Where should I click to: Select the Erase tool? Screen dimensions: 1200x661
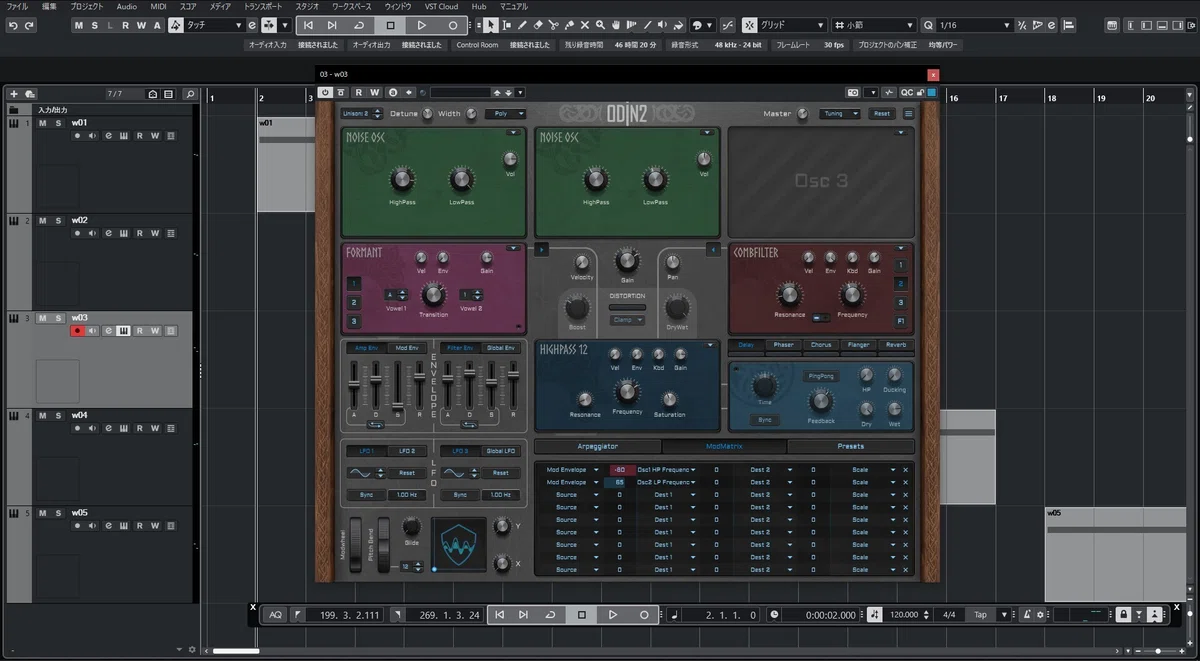click(x=539, y=25)
